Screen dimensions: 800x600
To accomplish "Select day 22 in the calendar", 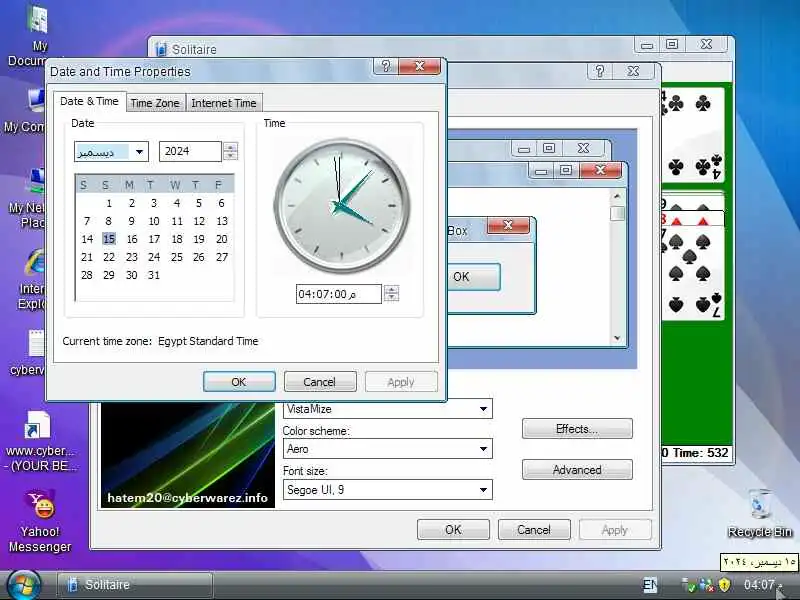I will pos(109,257).
